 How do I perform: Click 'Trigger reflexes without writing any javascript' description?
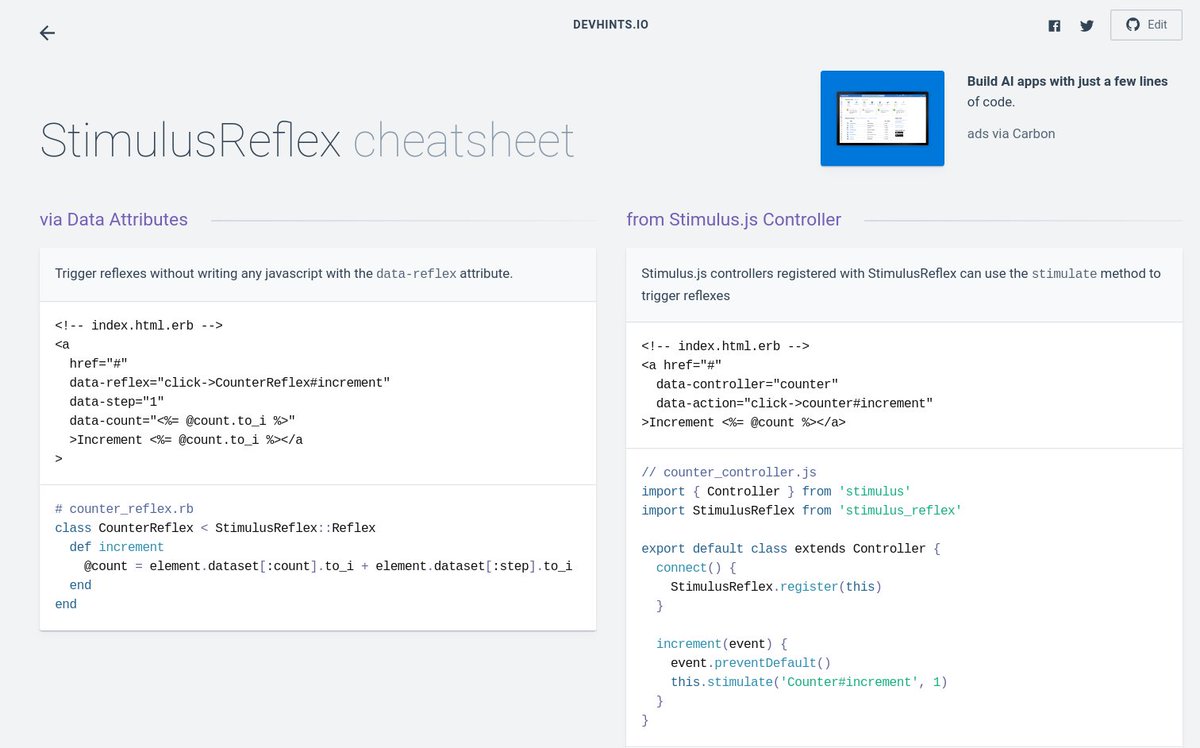pos(283,273)
